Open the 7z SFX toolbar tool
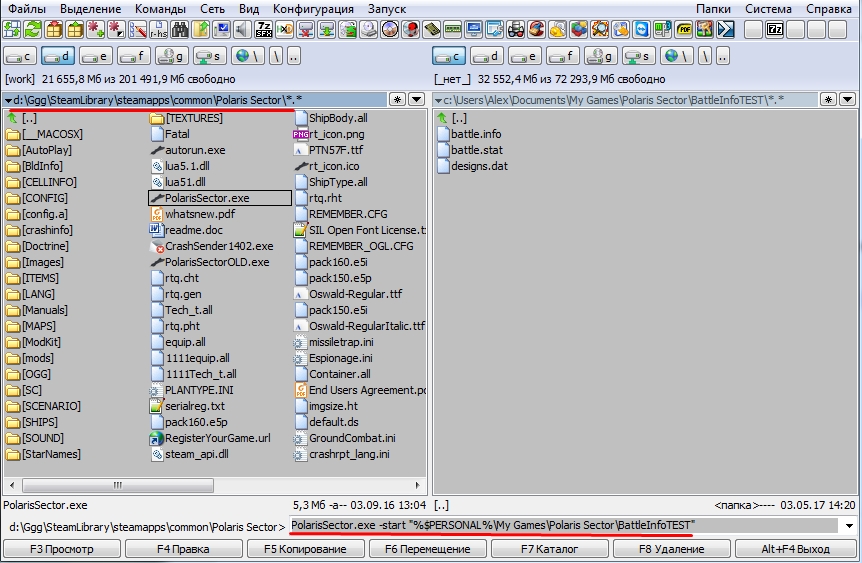The height and width of the screenshot is (563, 862). (x=264, y=29)
